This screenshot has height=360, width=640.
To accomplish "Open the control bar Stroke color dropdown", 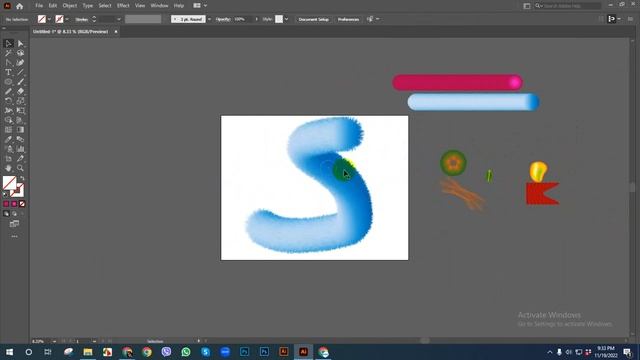I will pos(67,19).
